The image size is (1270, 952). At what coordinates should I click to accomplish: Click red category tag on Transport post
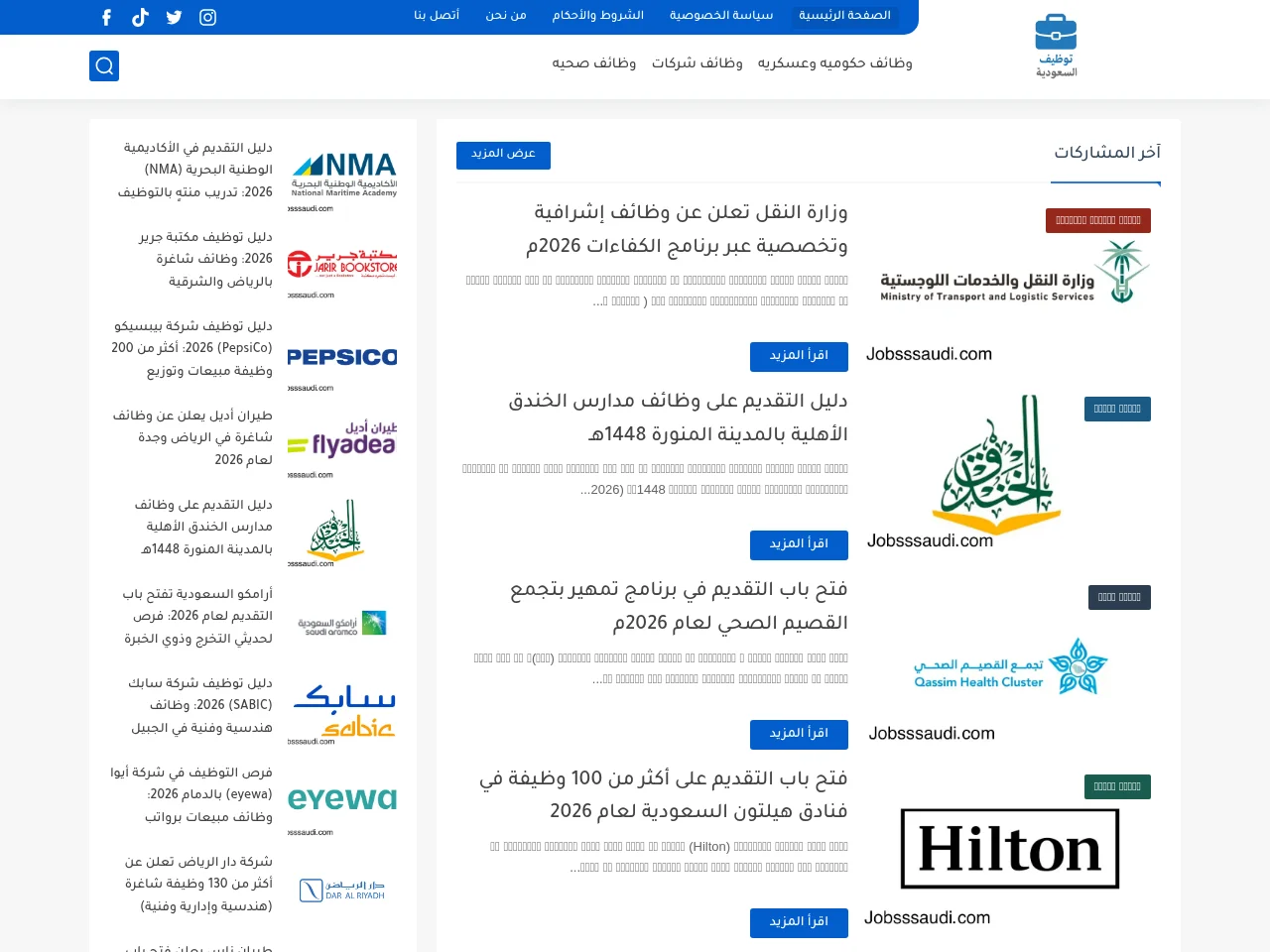point(1098,220)
